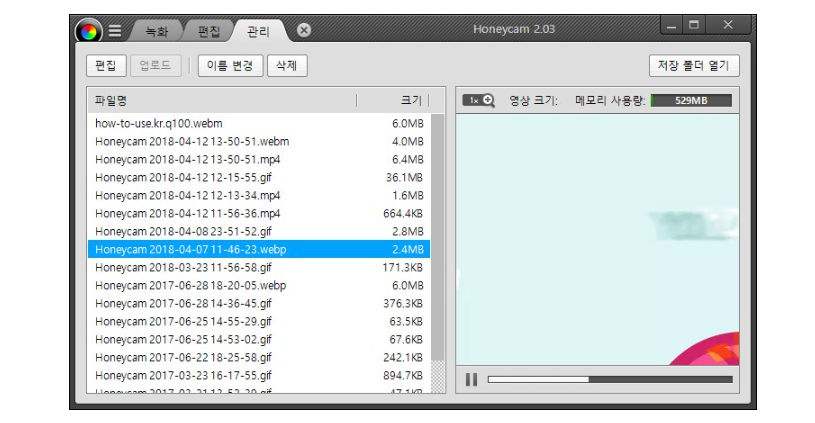Select the 관리 tab

258,31
